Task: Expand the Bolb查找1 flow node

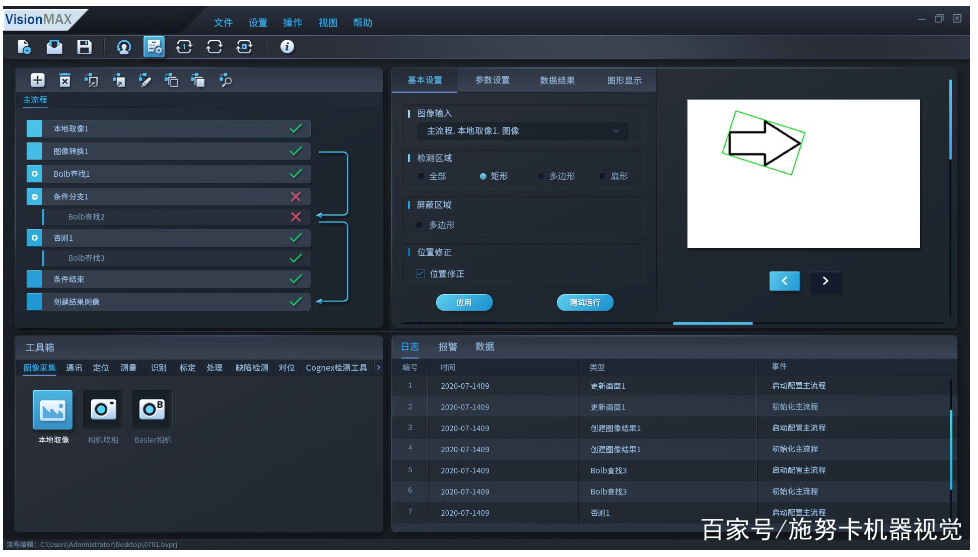Action: click(x=35, y=174)
